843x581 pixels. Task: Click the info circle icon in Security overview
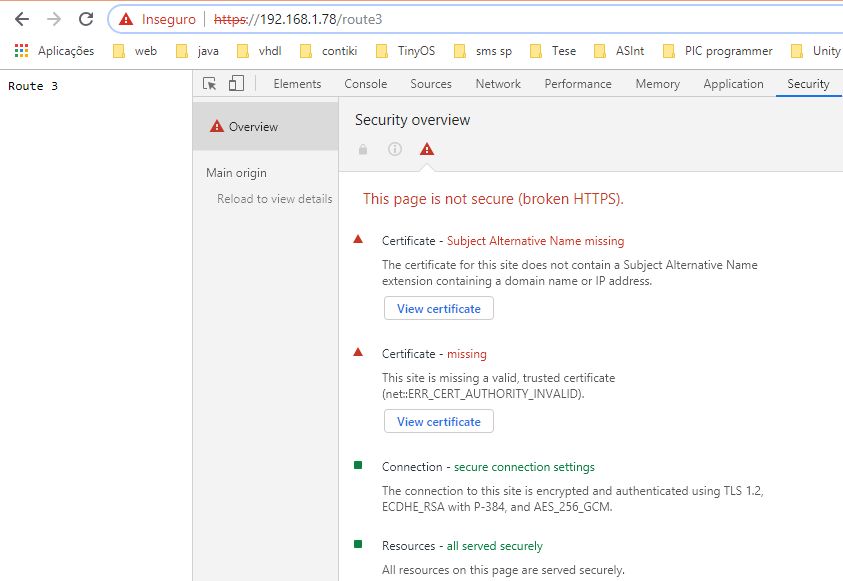pyautogui.click(x=395, y=149)
